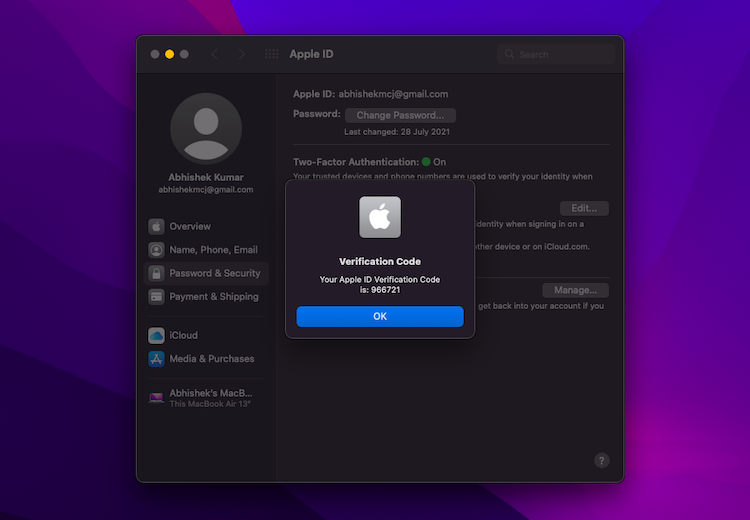Click the Apple ID email address text
750x520 pixels.
pyautogui.click(x=393, y=94)
